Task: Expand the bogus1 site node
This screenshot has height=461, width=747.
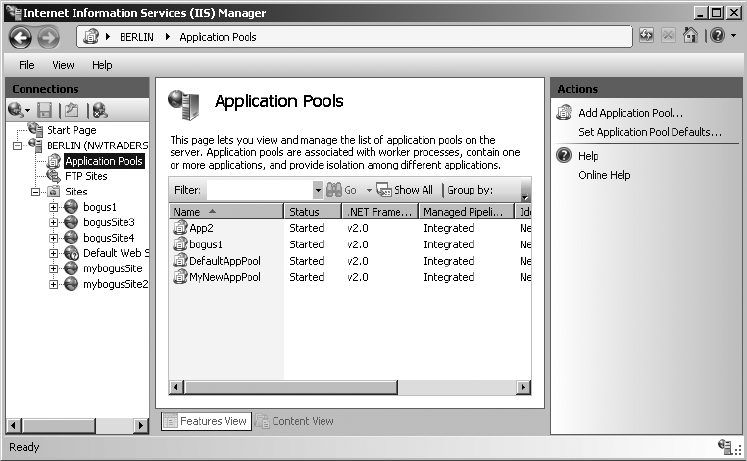Action: click(53, 207)
